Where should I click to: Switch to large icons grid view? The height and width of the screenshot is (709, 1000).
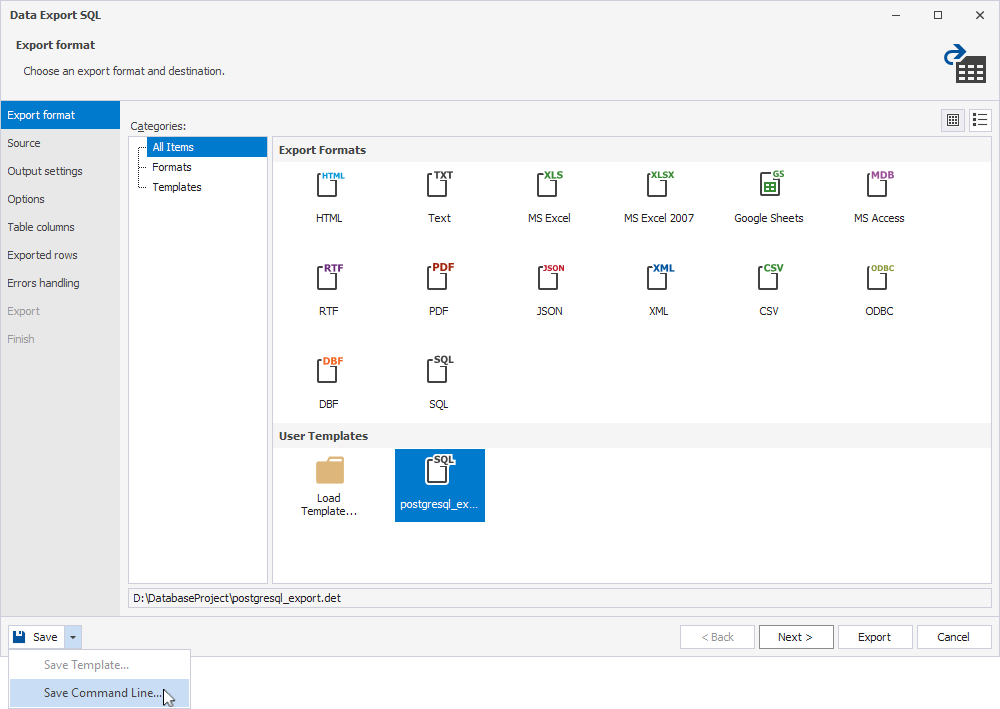click(953, 120)
